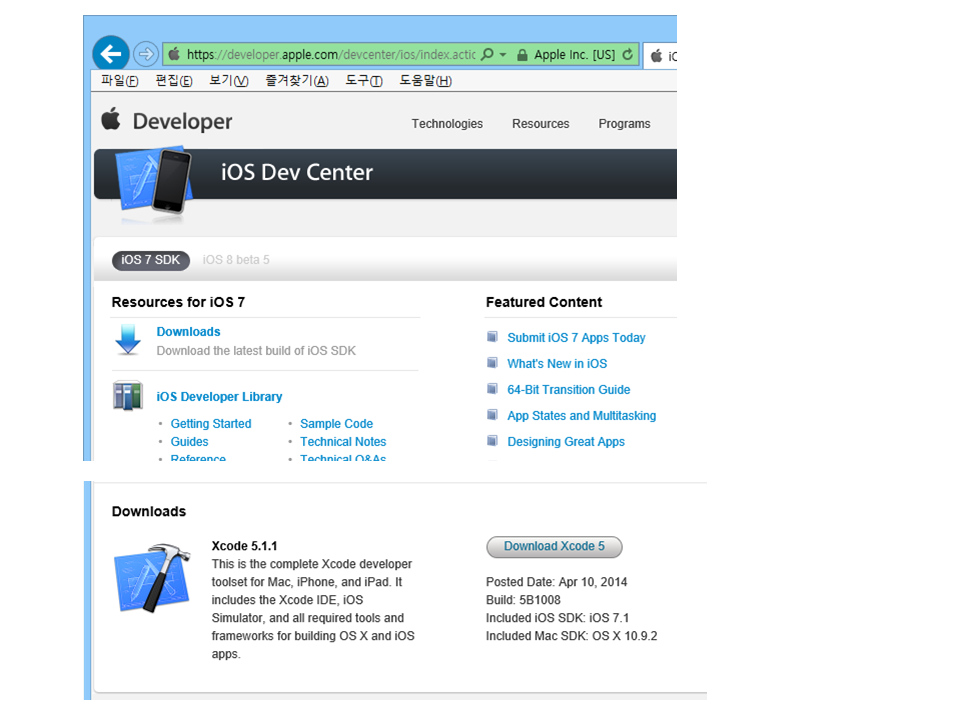Click the Sample Code link
The width and height of the screenshot is (960, 720).
[x=336, y=424]
